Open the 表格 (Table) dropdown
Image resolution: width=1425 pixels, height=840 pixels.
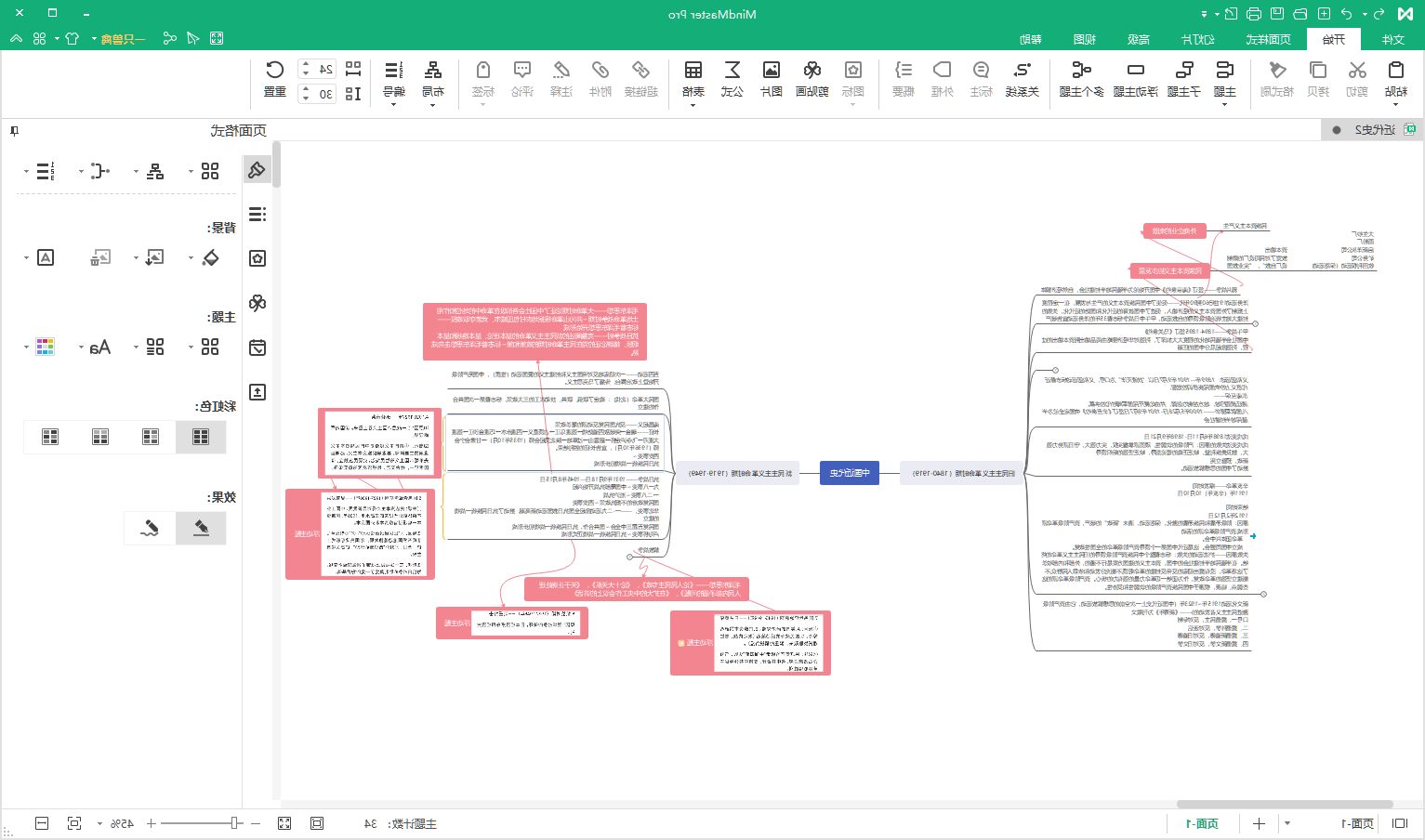pyautogui.click(x=693, y=104)
